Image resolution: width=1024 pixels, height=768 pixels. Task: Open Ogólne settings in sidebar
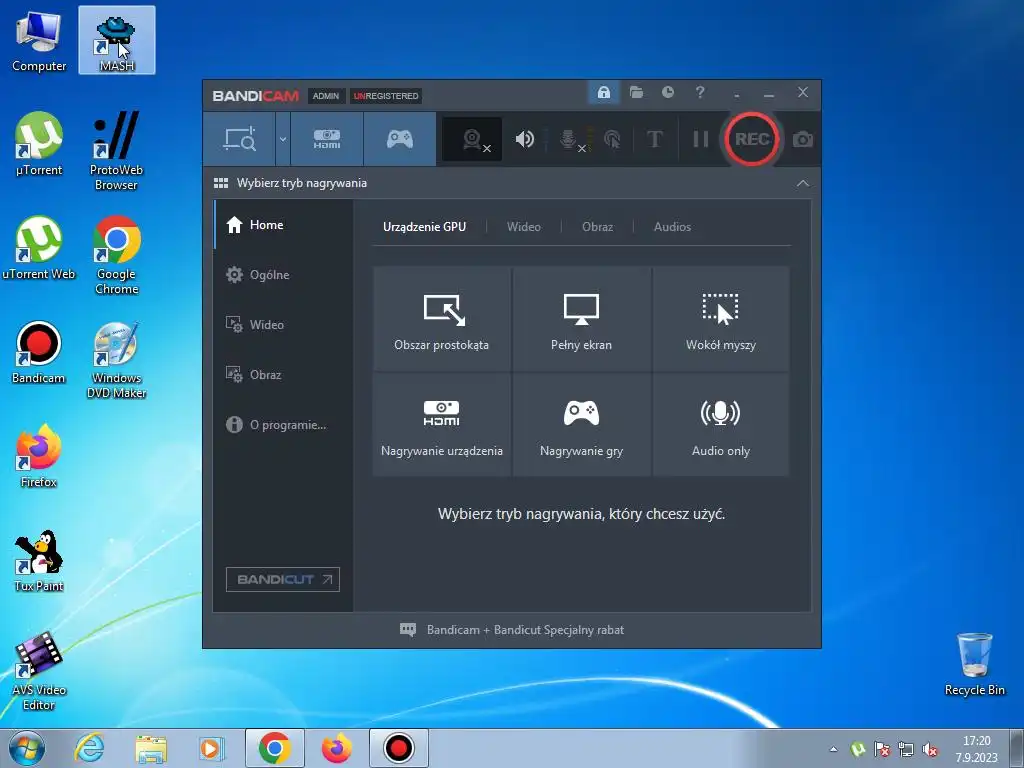click(x=283, y=275)
